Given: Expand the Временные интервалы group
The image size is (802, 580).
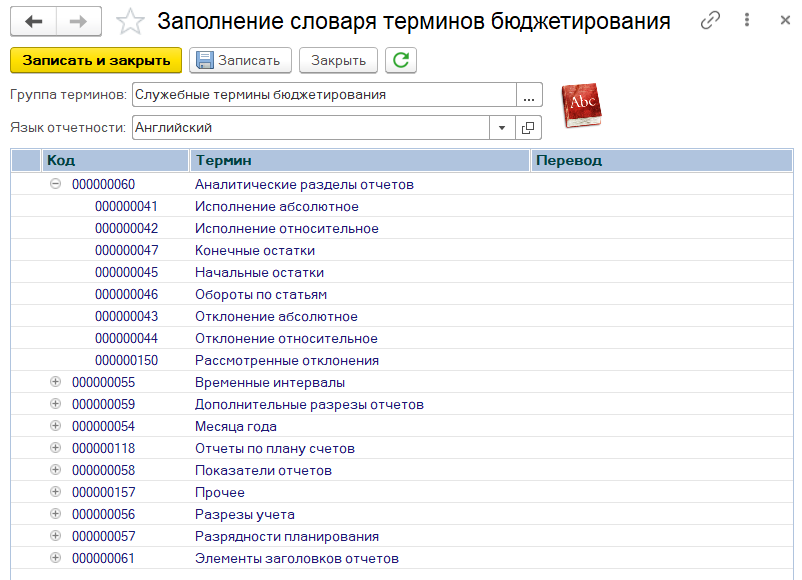Looking at the screenshot, I should [x=55, y=382].
